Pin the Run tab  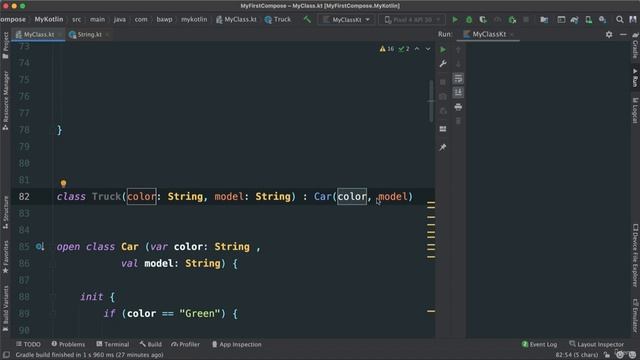(x=443, y=147)
